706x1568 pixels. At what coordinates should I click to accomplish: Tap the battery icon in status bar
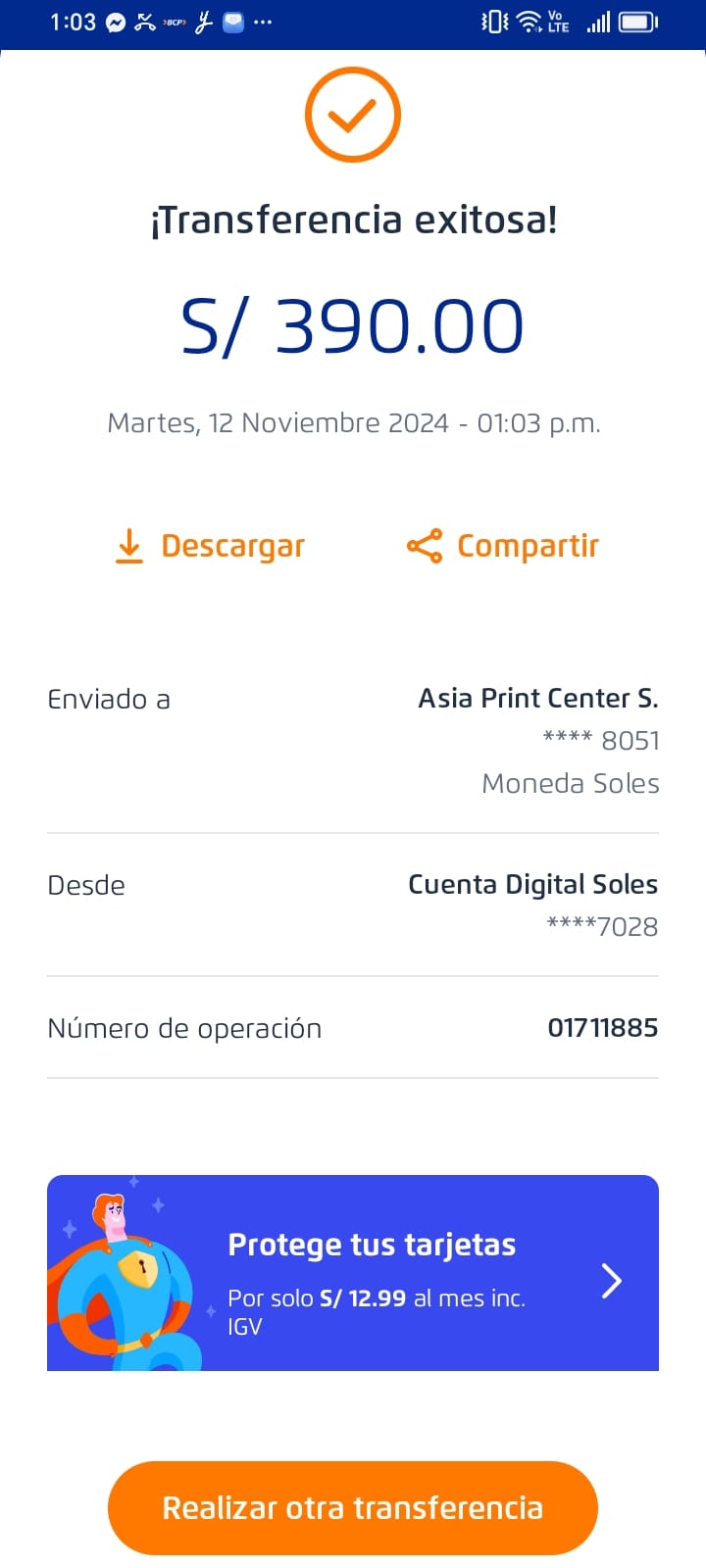click(638, 22)
